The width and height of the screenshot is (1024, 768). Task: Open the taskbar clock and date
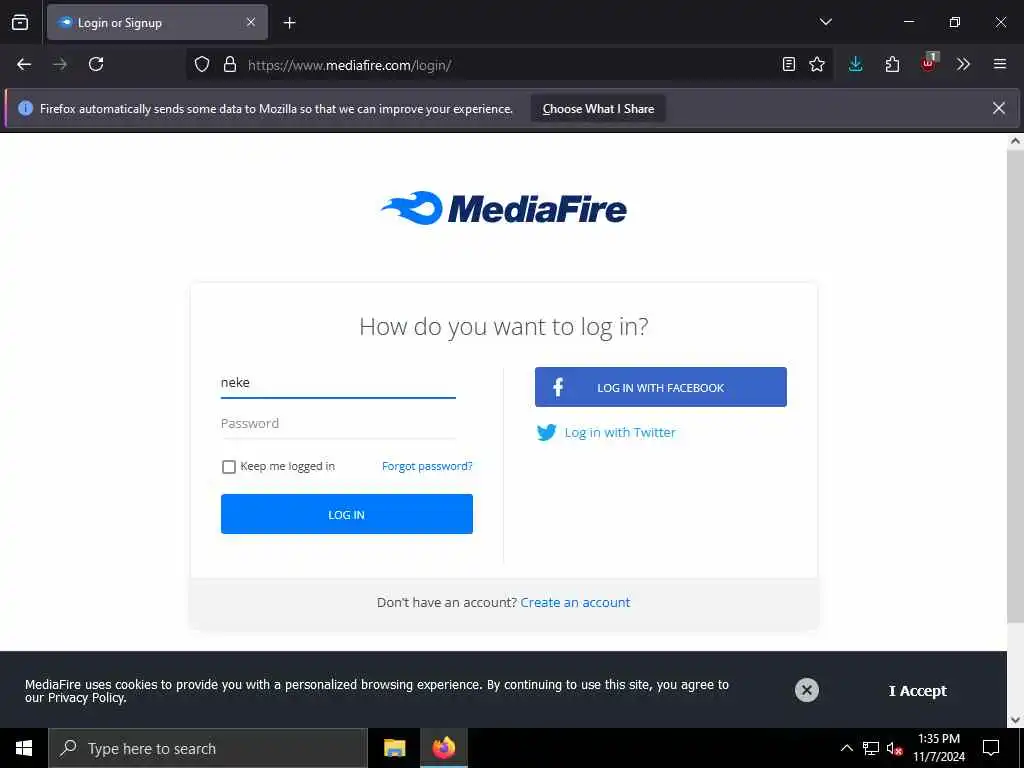point(938,748)
